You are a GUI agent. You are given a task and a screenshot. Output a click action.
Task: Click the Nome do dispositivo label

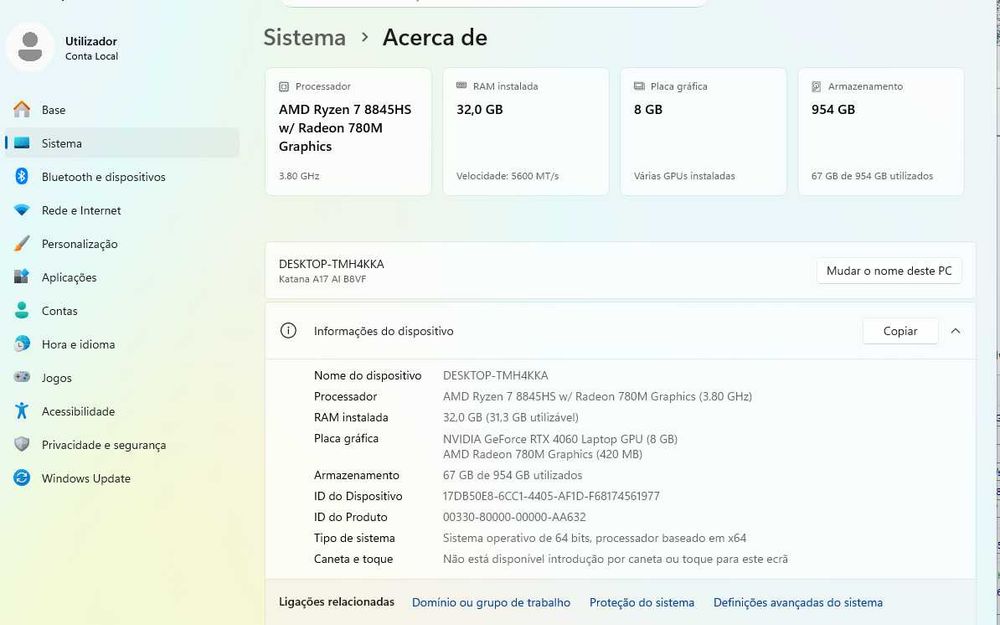[x=367, y=376]
